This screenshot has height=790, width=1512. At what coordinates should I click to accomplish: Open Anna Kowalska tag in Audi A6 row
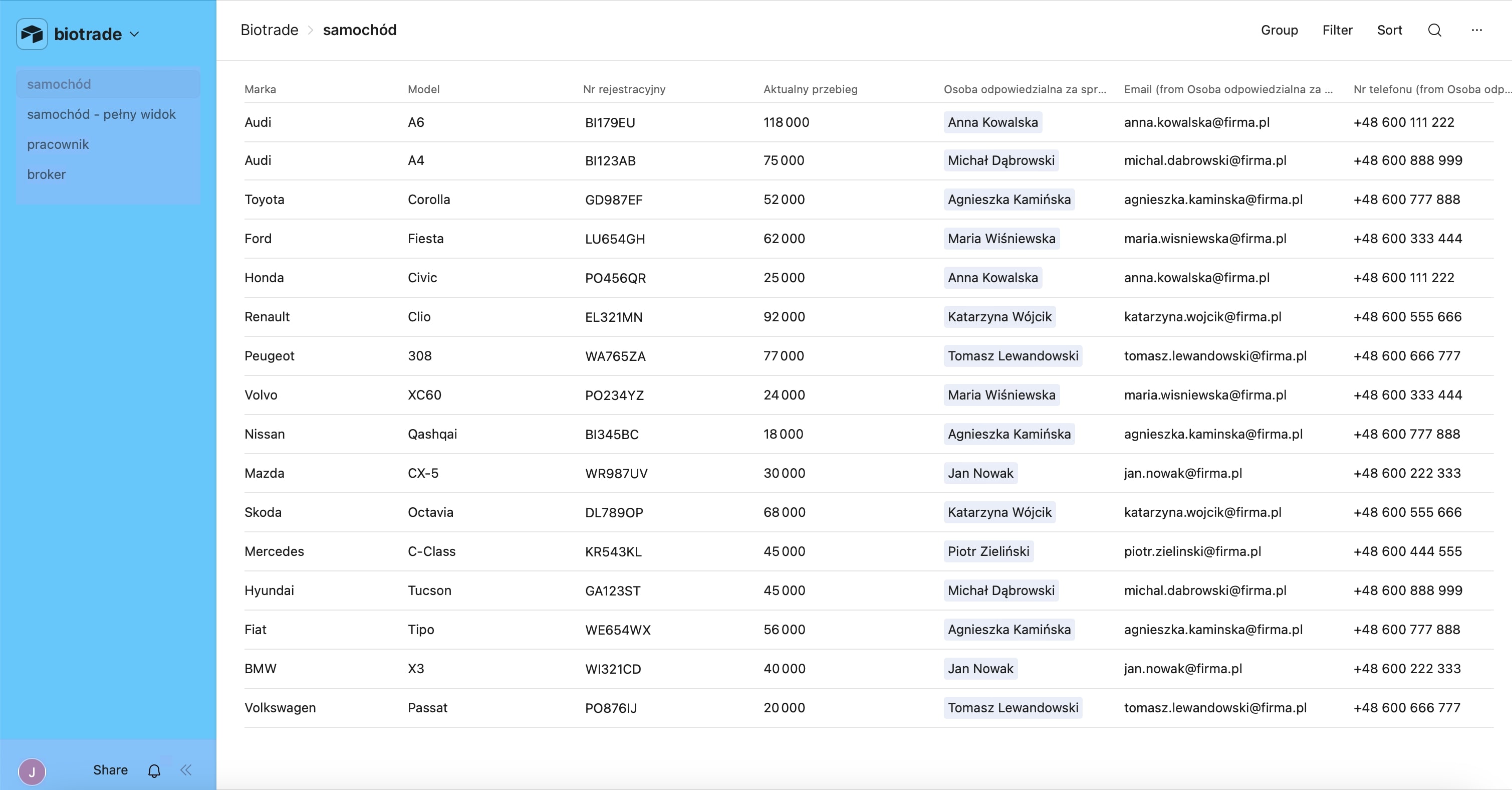pyautogui.click(x=992, y=122)
